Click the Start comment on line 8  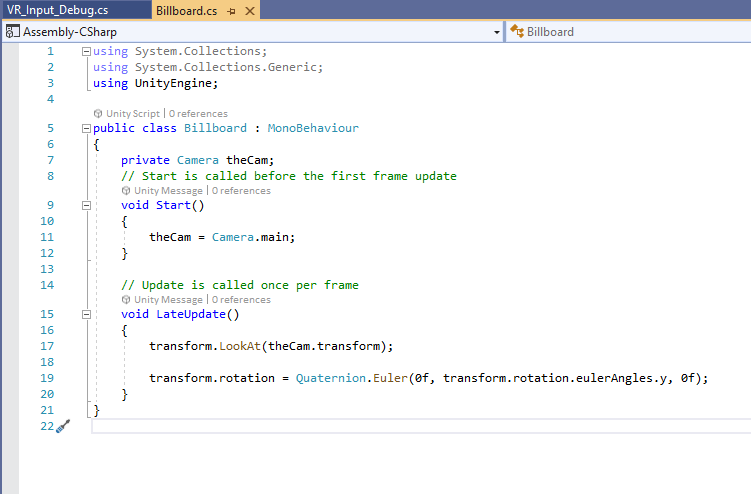(x=289, y=176)
